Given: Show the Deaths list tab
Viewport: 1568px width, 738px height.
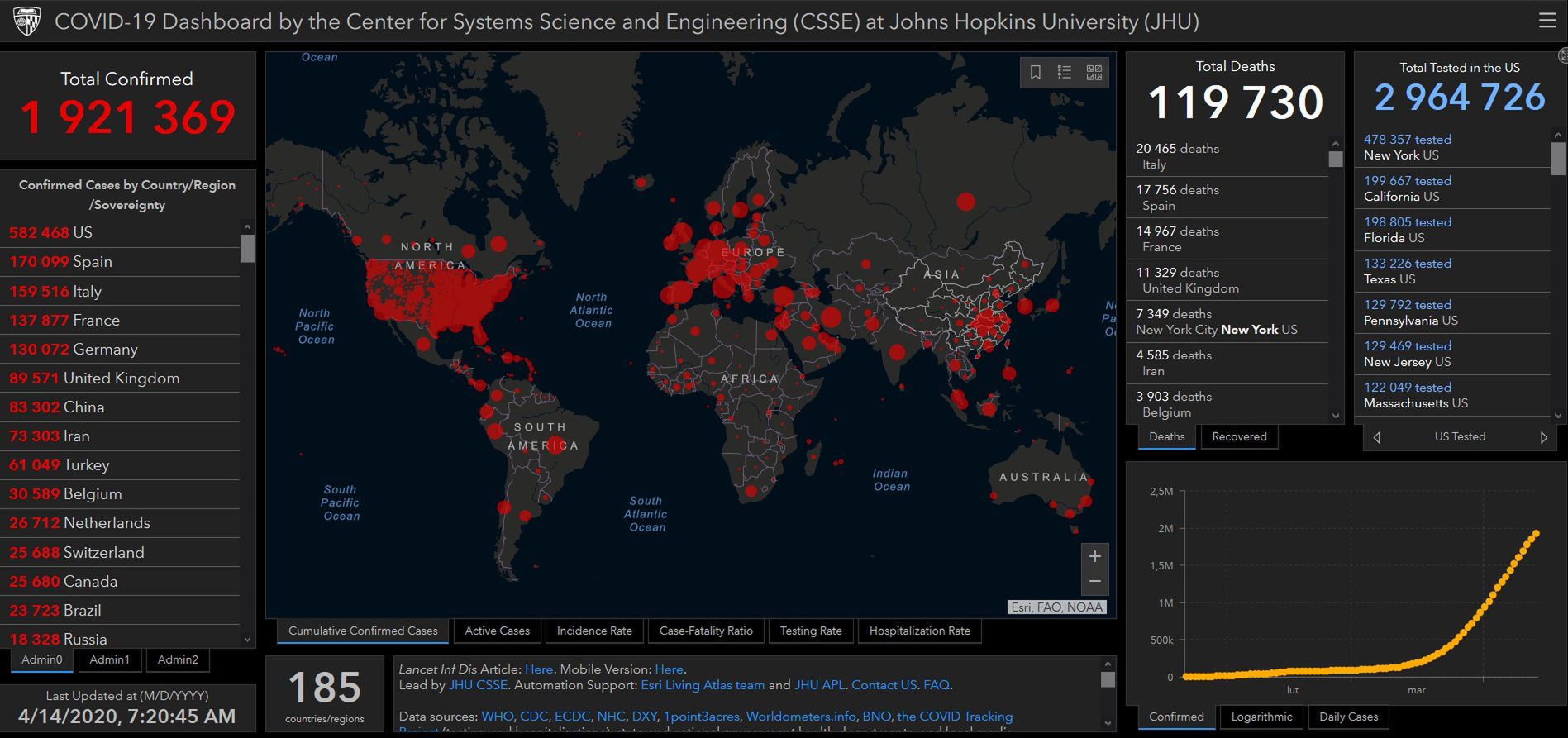Looking at the screenshot, I should [x=1166, y=436].
